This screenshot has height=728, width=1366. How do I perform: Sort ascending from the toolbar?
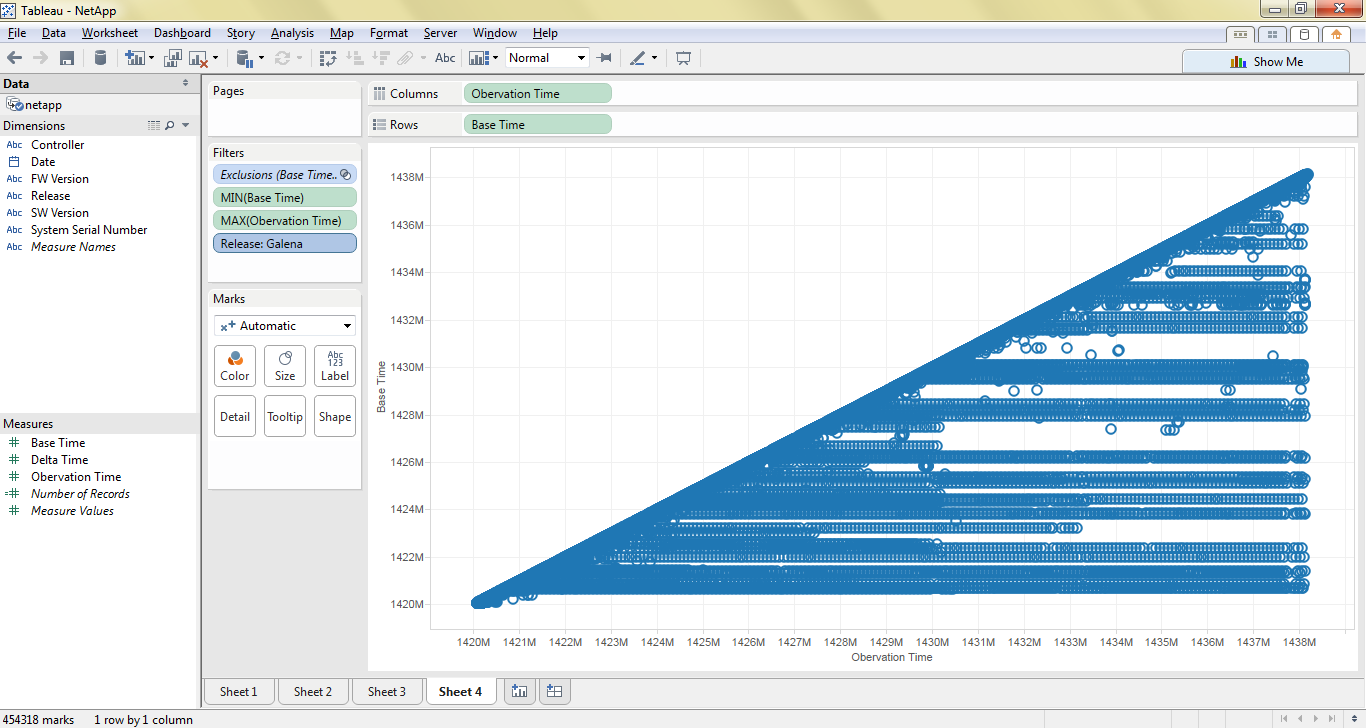click(354, 58)
